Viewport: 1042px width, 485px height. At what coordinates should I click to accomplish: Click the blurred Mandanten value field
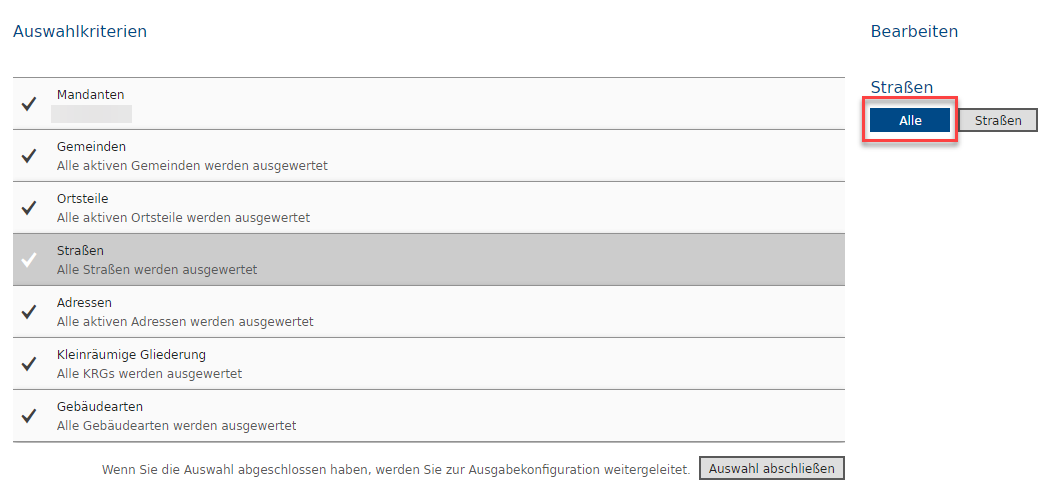[93, 113]
